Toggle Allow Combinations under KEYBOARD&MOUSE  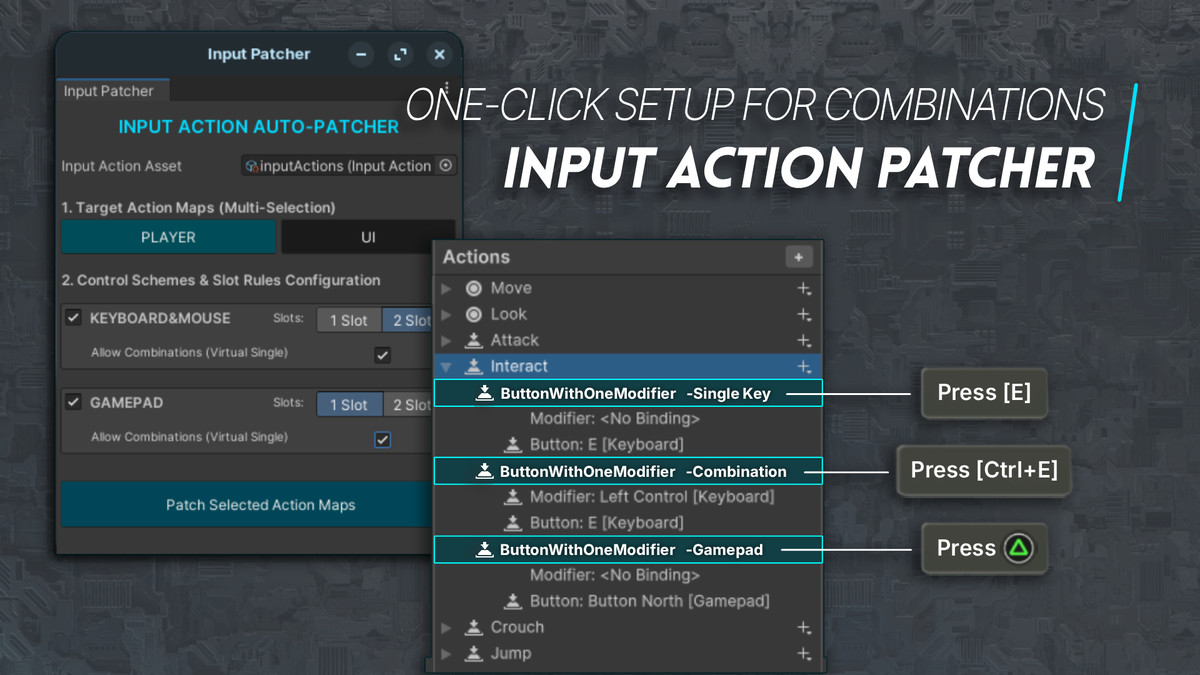(382, 355)
